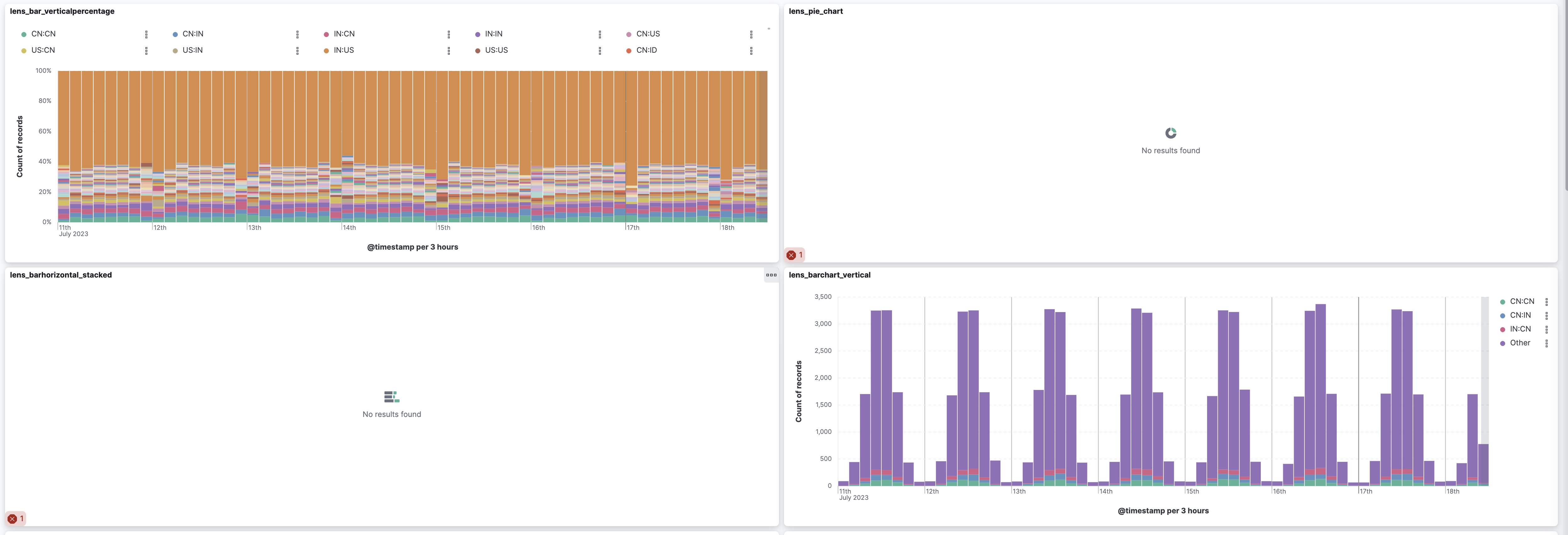The width and height of the screenshot is (1568, 535).
Task: Click the legend scroll indicator in percentage chart
Action: (769, 29)
